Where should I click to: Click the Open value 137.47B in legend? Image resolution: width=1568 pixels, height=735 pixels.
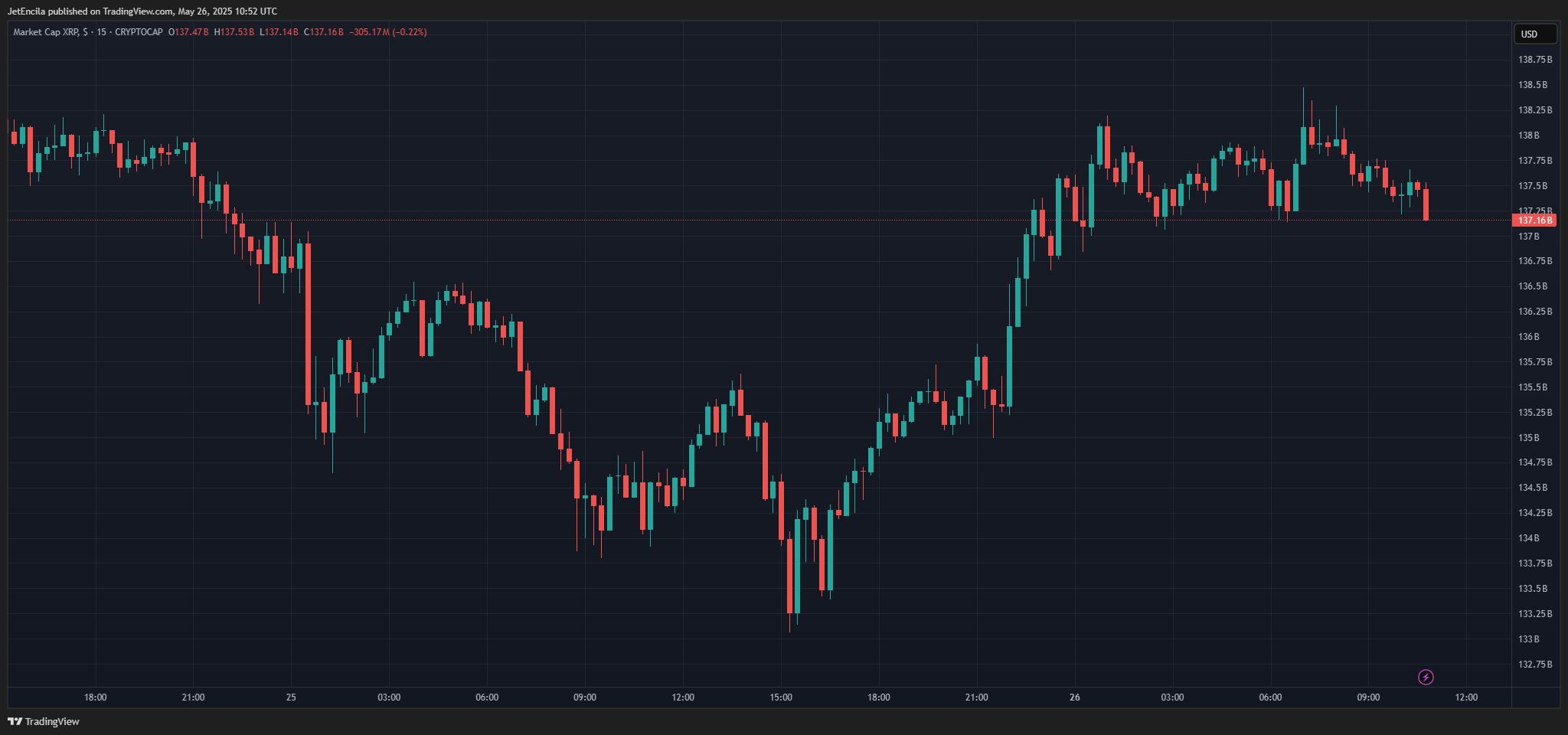pos(191,32)
